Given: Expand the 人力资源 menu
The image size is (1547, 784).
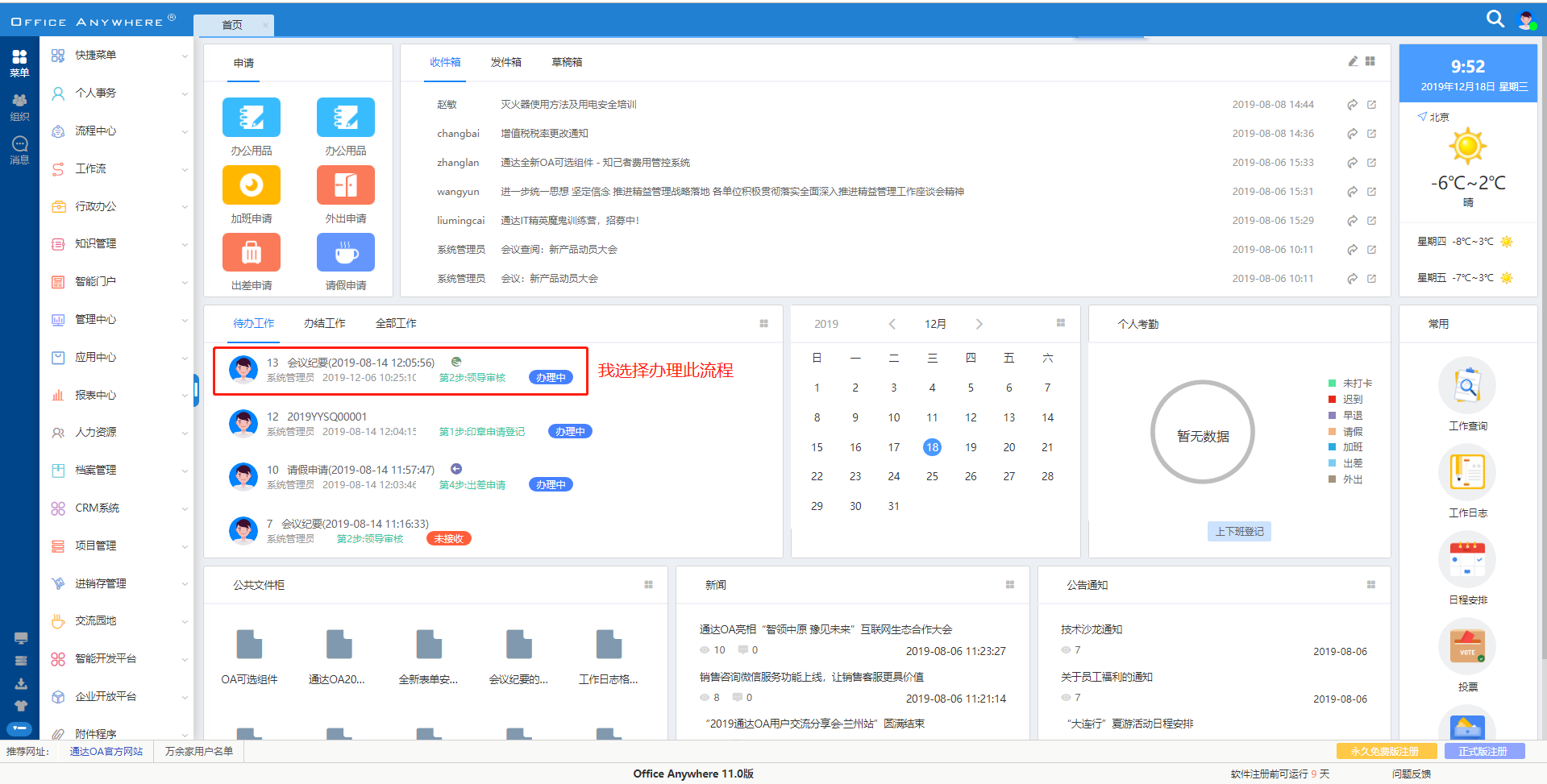Looking at the screenshot, I should pyautogui.click(x=117, y=432).
